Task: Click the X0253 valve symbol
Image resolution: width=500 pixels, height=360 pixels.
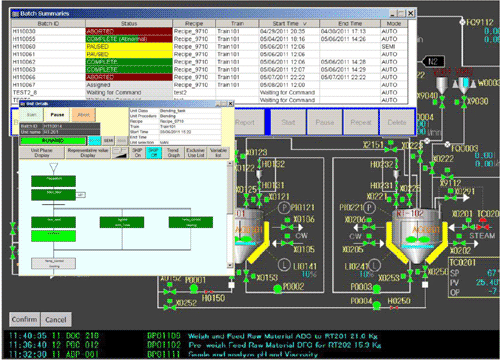Action: 410,276
